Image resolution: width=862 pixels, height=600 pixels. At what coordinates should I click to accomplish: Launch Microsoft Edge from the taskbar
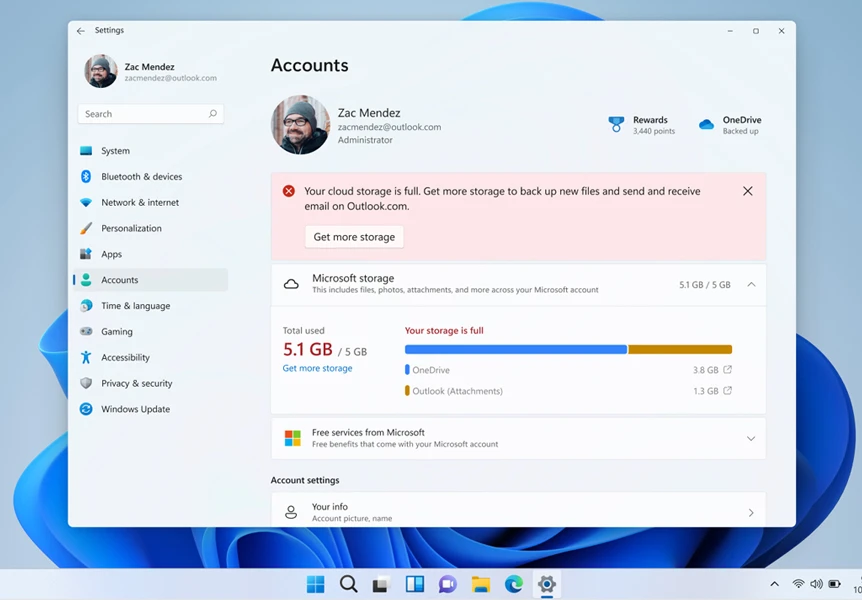513,584
